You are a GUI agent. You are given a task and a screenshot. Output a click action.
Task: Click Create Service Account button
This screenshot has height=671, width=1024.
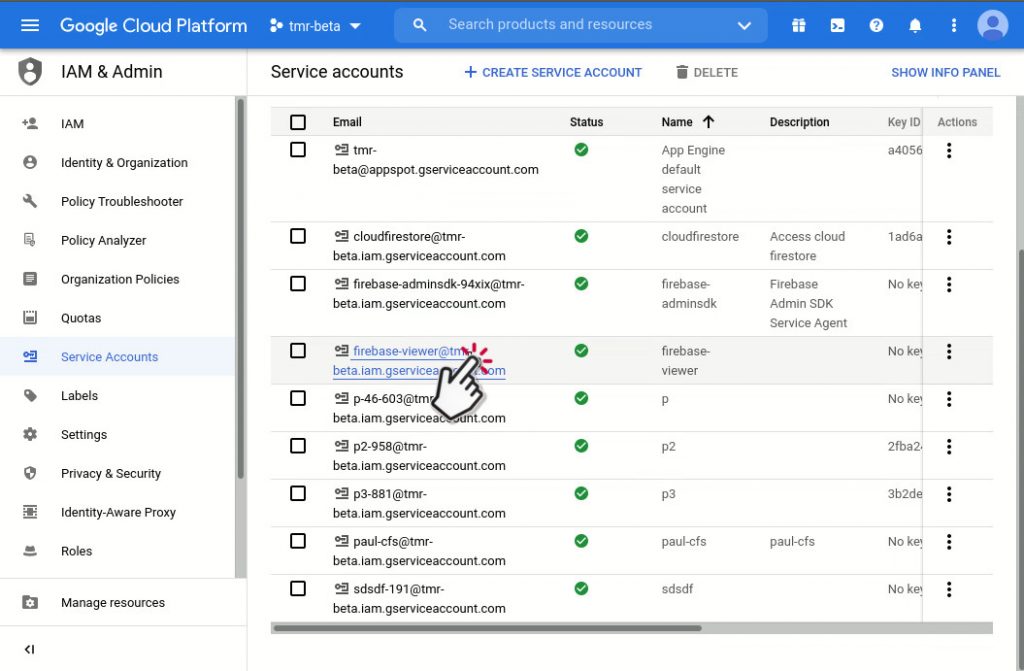553,73
